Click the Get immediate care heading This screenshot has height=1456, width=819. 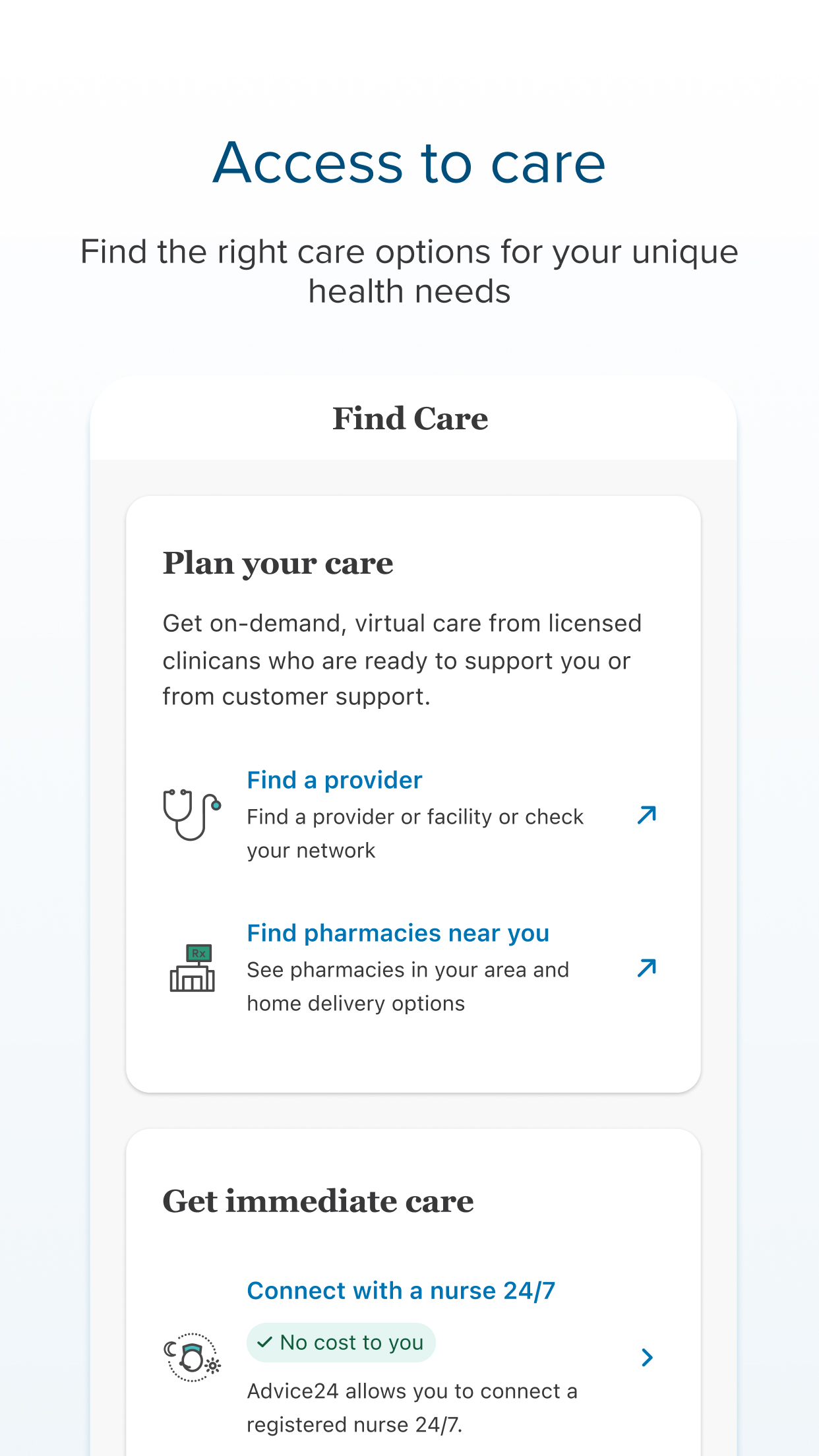(x=318, y=1201)
